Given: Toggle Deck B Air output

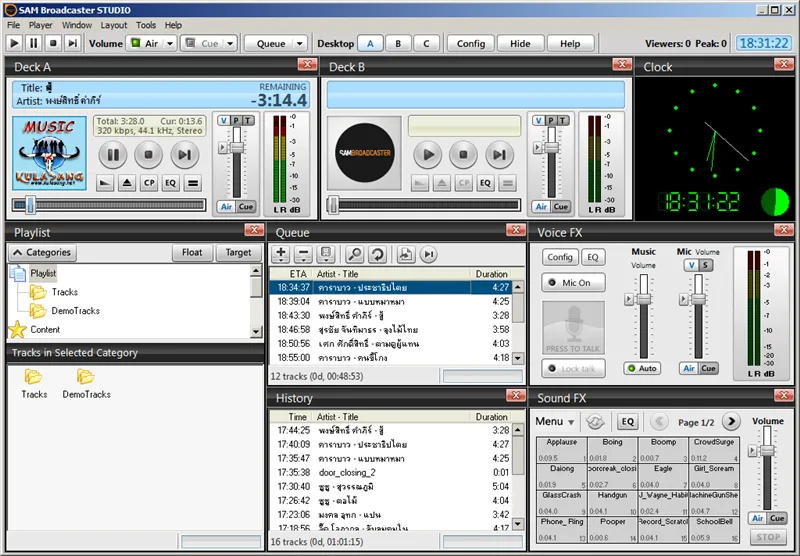Looking at the screenshot, I should pos(541,207).
